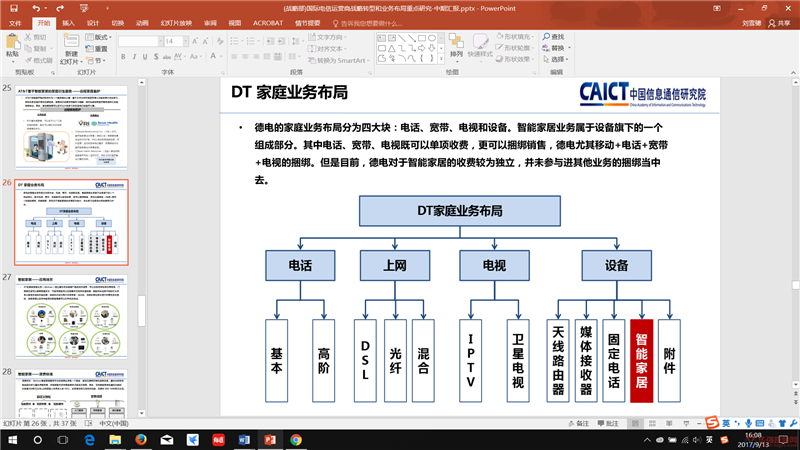The width and height of the screenshot is (800, 450).
Task: Click the Tell Me search box
Action: (x=367, y=23)
